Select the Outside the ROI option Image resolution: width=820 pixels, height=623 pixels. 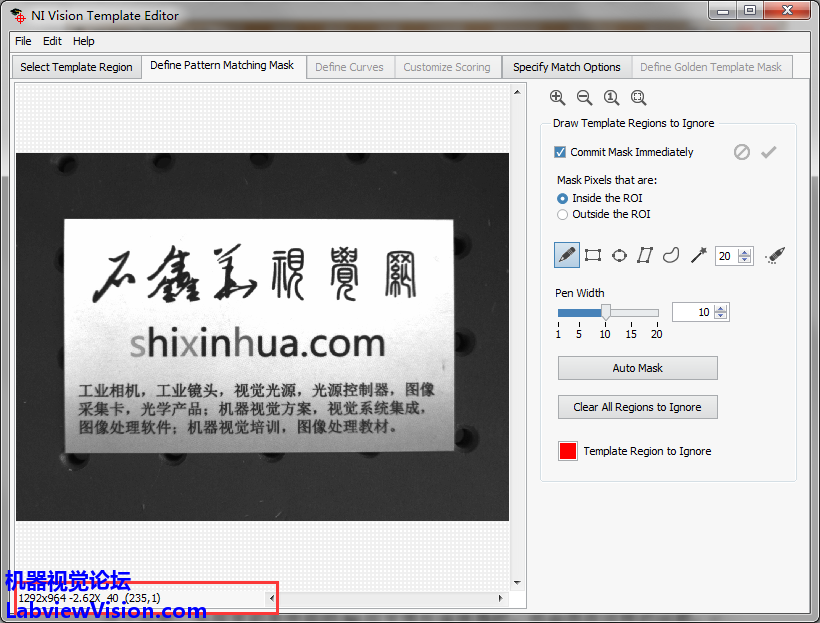(563, 214)
